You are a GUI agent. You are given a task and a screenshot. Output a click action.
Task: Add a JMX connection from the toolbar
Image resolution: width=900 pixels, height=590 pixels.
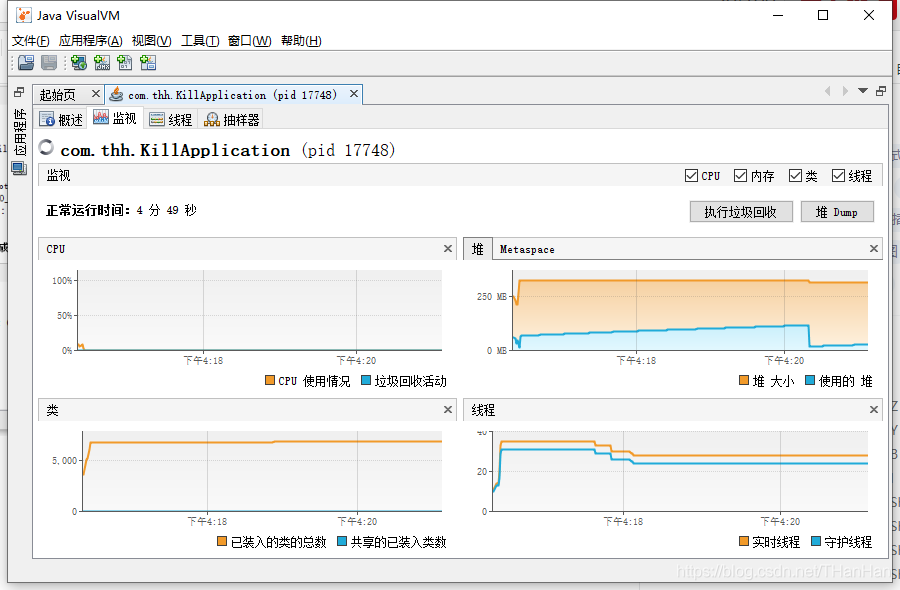[102, 63]
